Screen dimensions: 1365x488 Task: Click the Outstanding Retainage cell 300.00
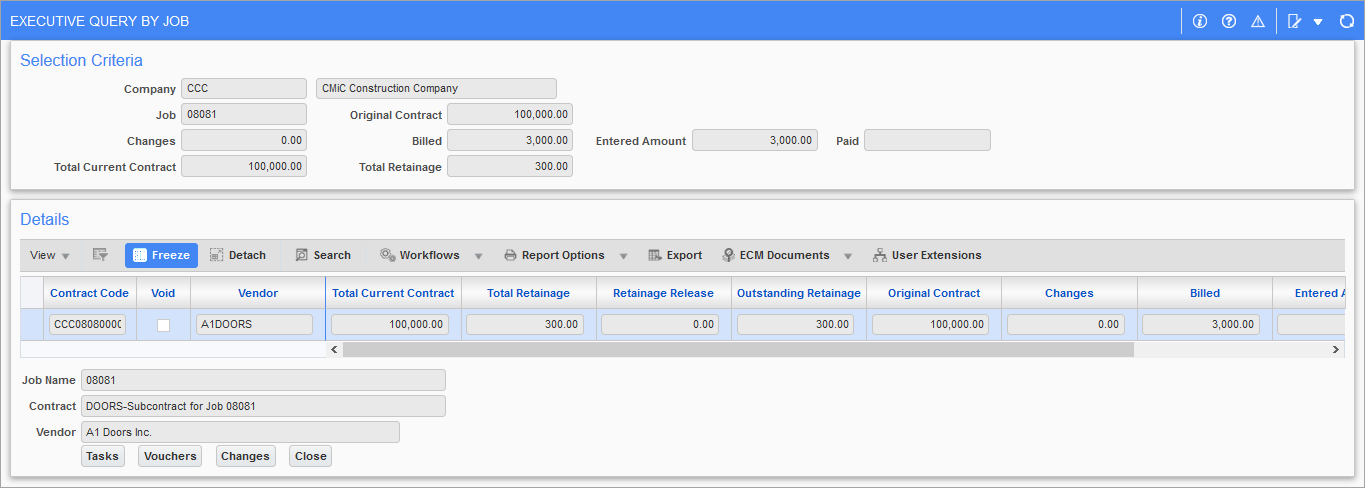coord(795,325)
